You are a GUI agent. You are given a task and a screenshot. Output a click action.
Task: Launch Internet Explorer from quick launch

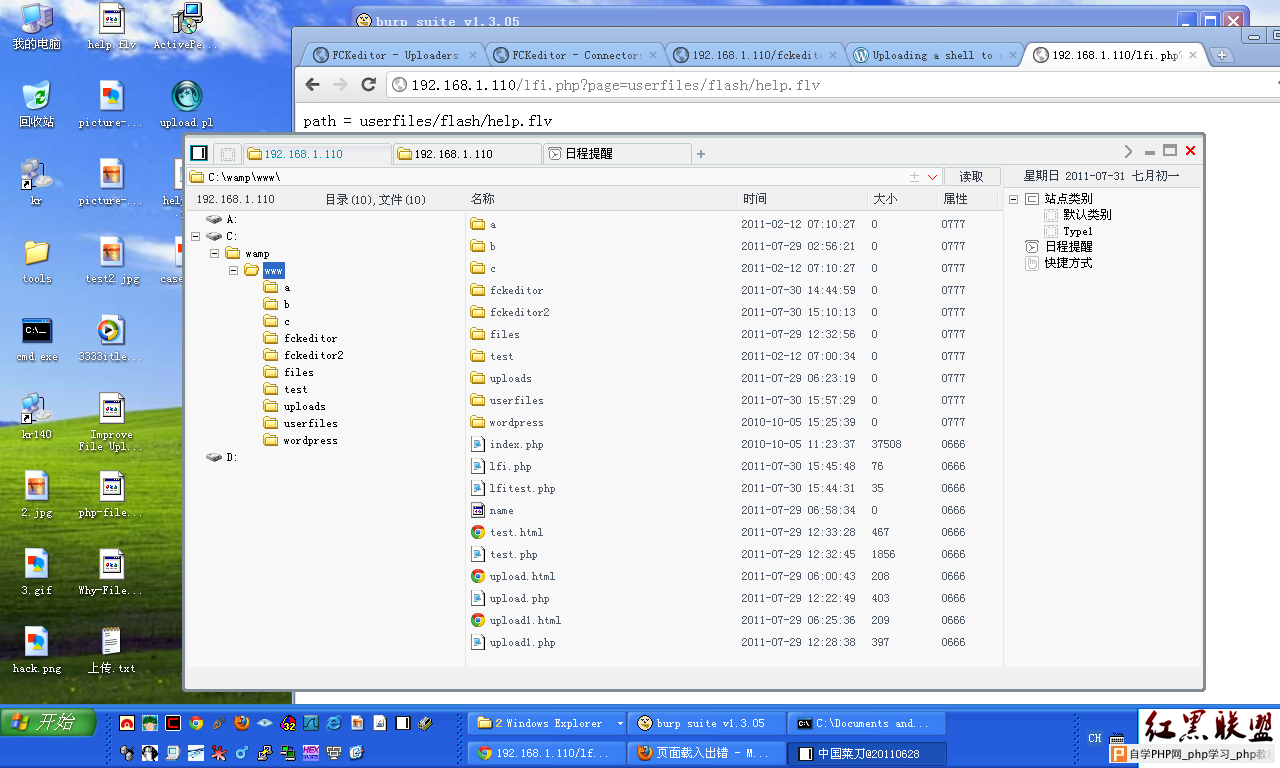pos(334,723)
